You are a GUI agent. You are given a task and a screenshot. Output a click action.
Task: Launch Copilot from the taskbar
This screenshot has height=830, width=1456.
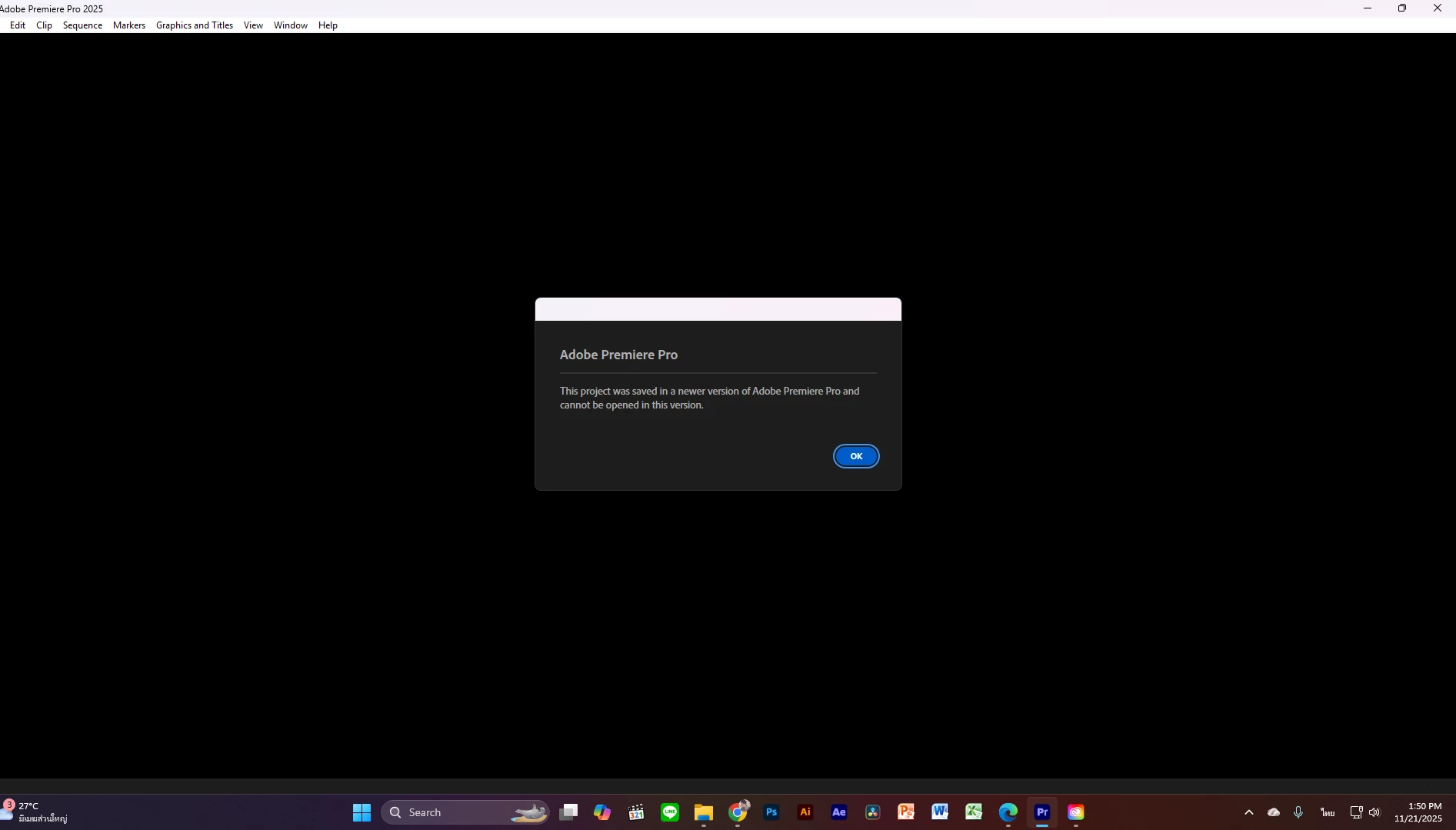(602, 812)
